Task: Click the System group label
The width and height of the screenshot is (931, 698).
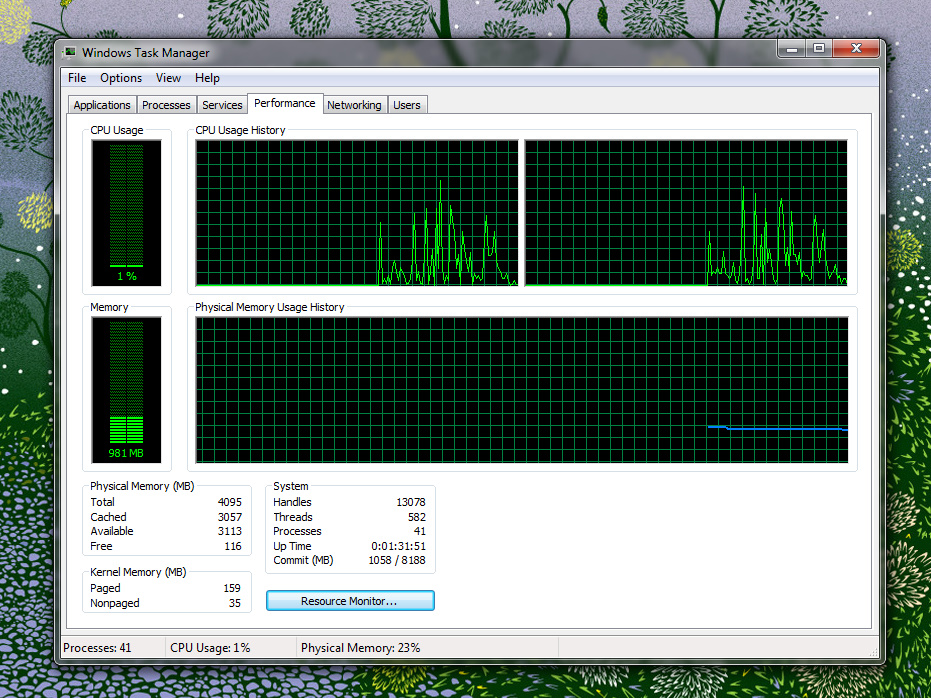Action: 291,486
